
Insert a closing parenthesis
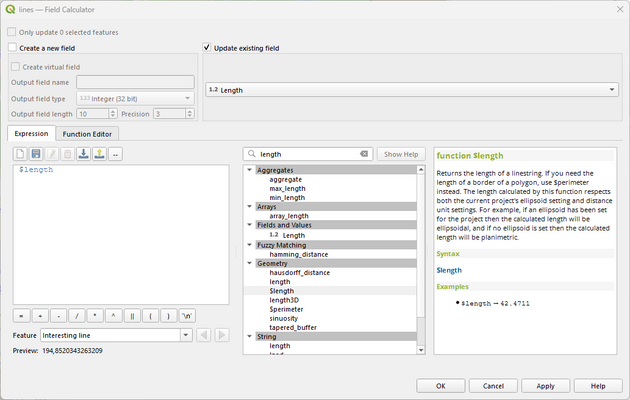pyautogui.click(x=169, y=316)
